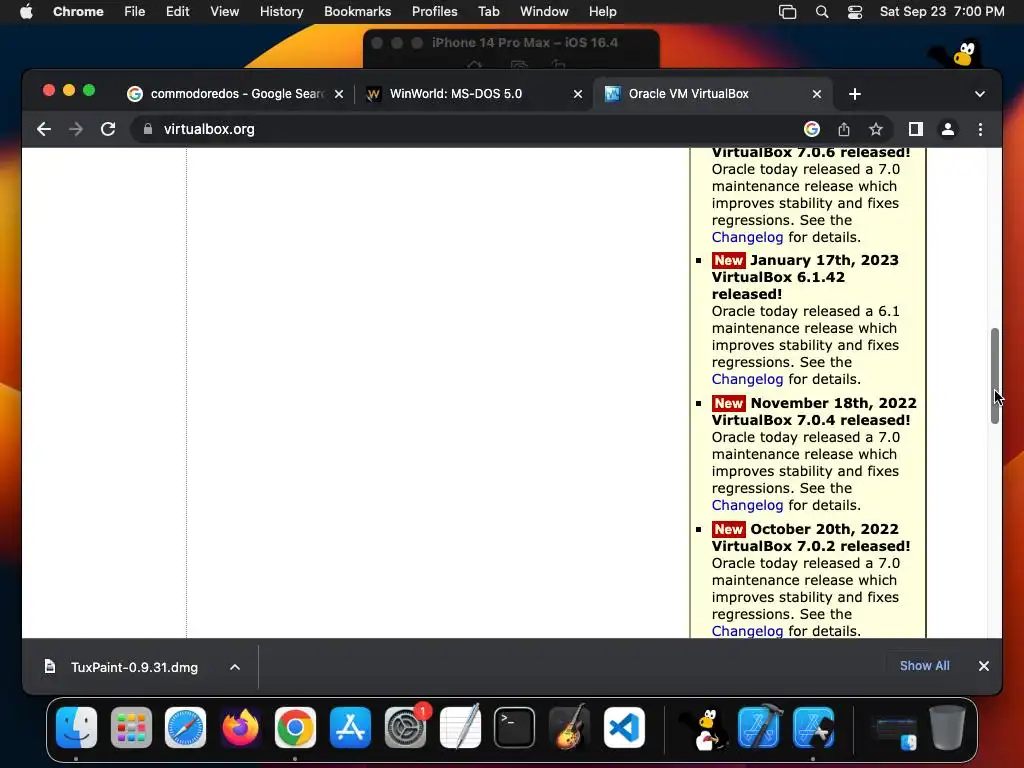Close the WinWorld MS-DOS 5.0 tab
This screenshot has height=768, width=1024.
pos(578,94)
